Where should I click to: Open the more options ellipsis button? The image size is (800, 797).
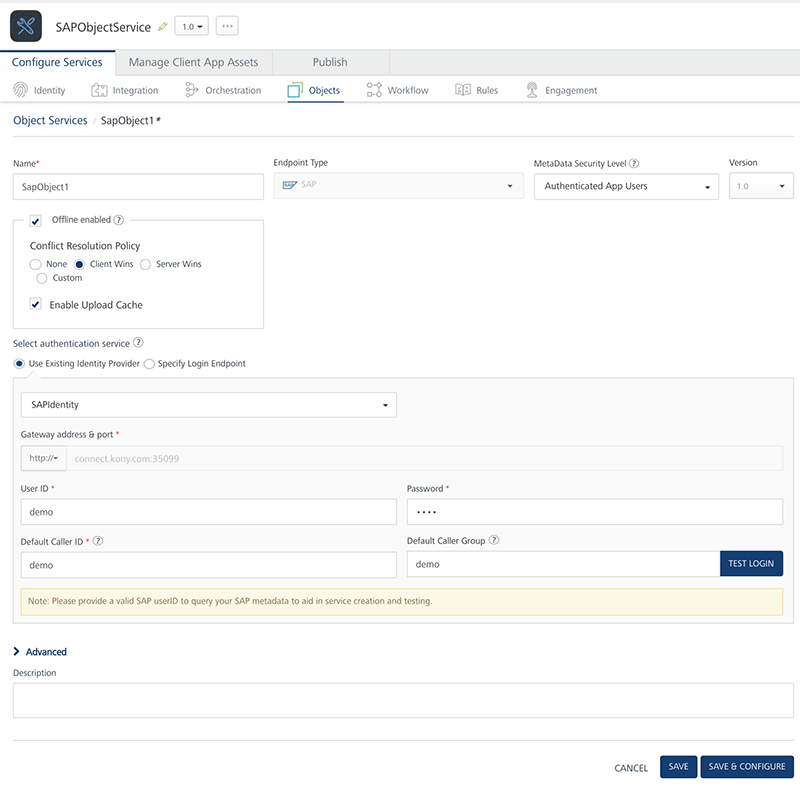click(227, 26)
